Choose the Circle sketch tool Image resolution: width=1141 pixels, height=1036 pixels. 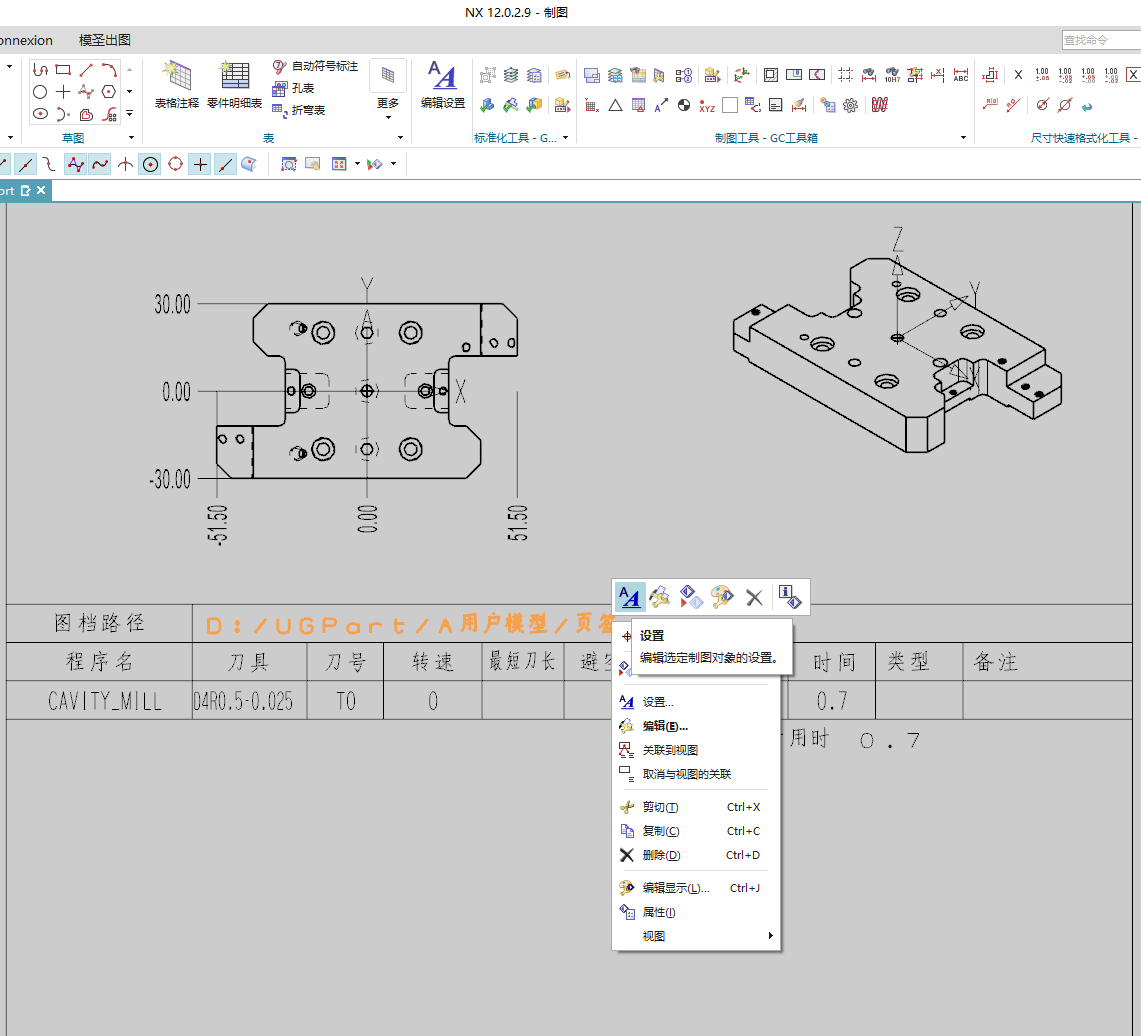(x=40, y=92)
